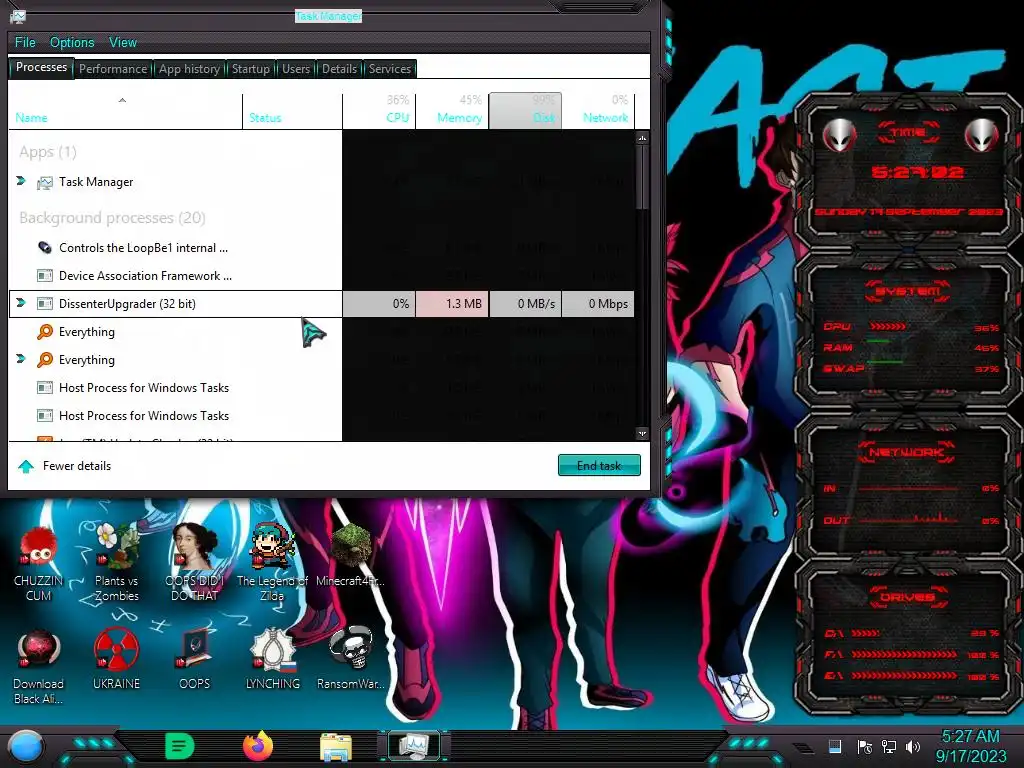
Task: Open the Download Black Ali... shortcut
Action: [39, 667]
